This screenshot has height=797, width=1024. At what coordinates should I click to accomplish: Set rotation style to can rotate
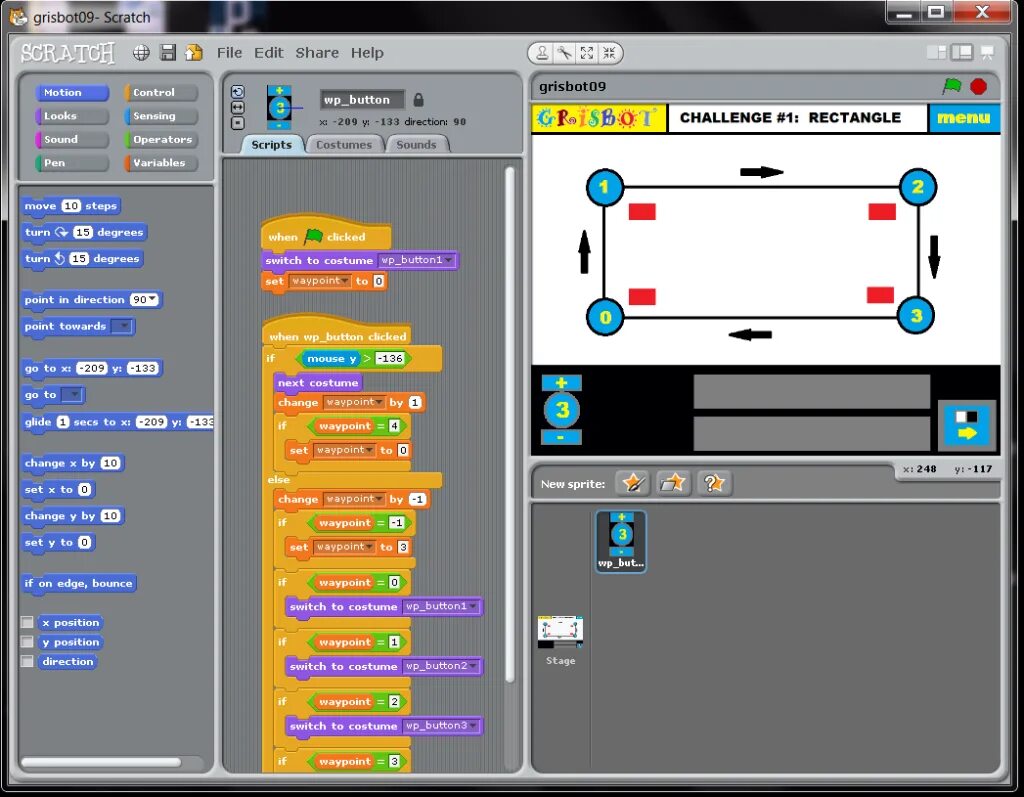coord(238,92)
